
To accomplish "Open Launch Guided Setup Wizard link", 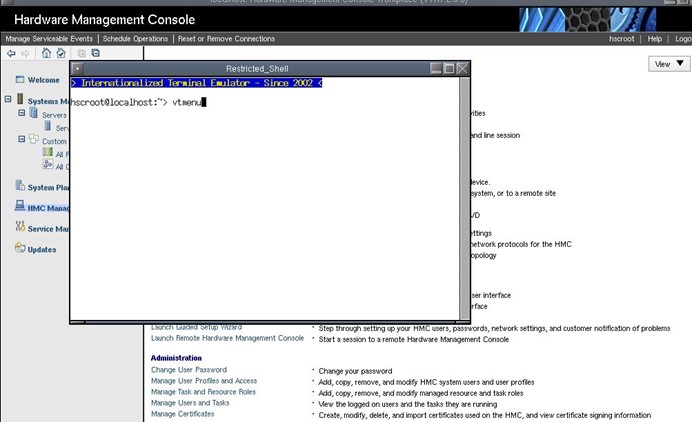I will coord(196,328).
